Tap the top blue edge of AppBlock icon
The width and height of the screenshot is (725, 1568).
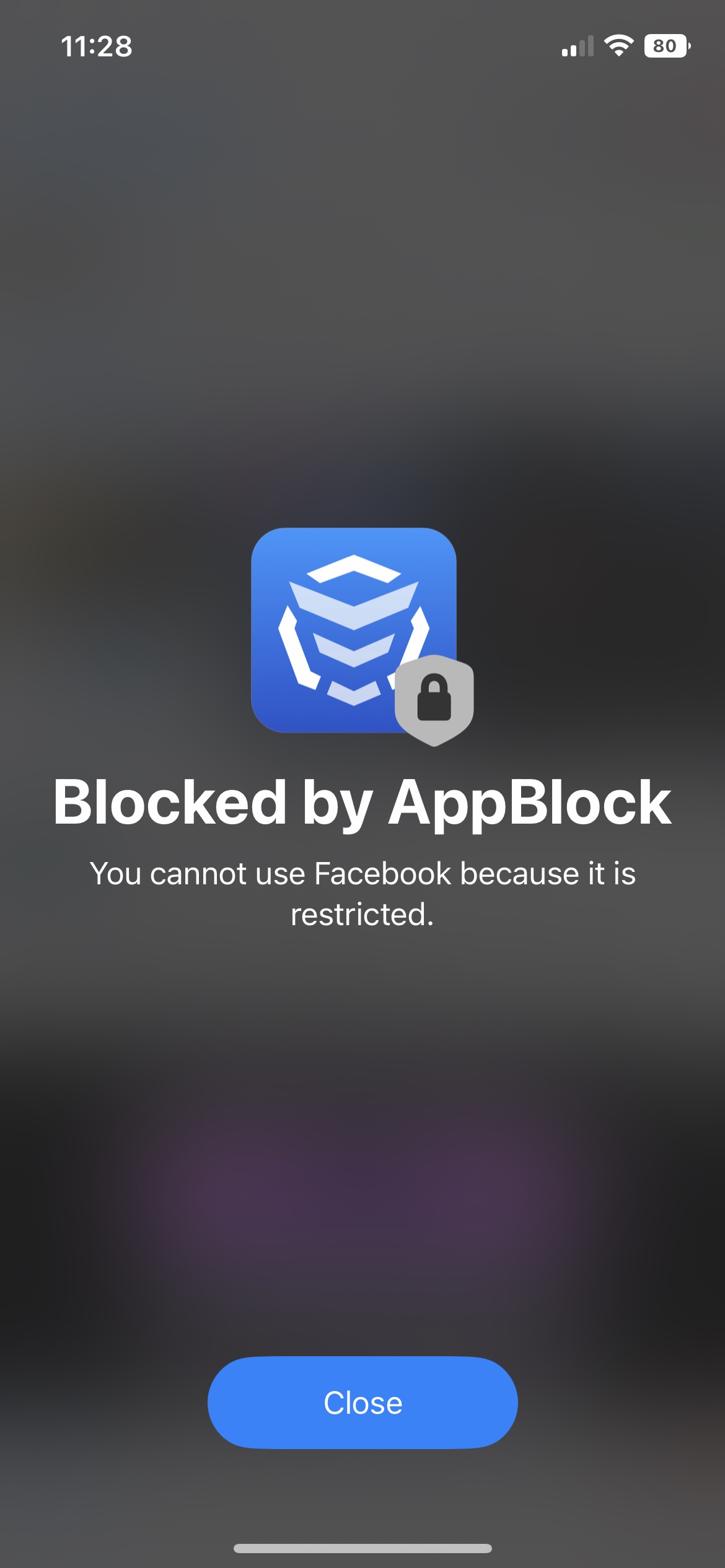[354, 533]
